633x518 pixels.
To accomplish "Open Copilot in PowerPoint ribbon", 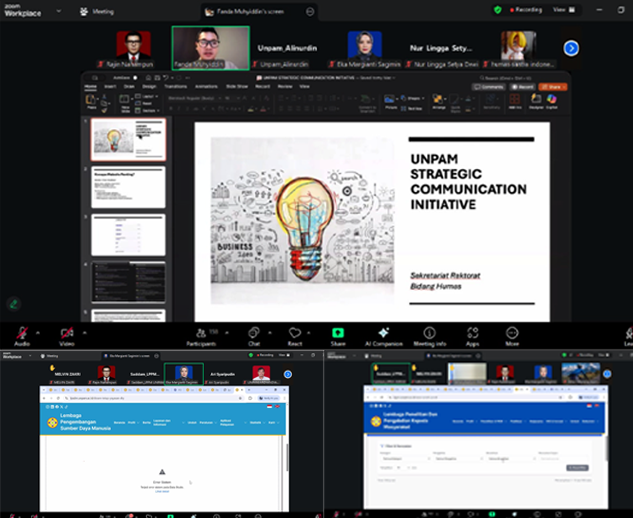I will 552,99.
